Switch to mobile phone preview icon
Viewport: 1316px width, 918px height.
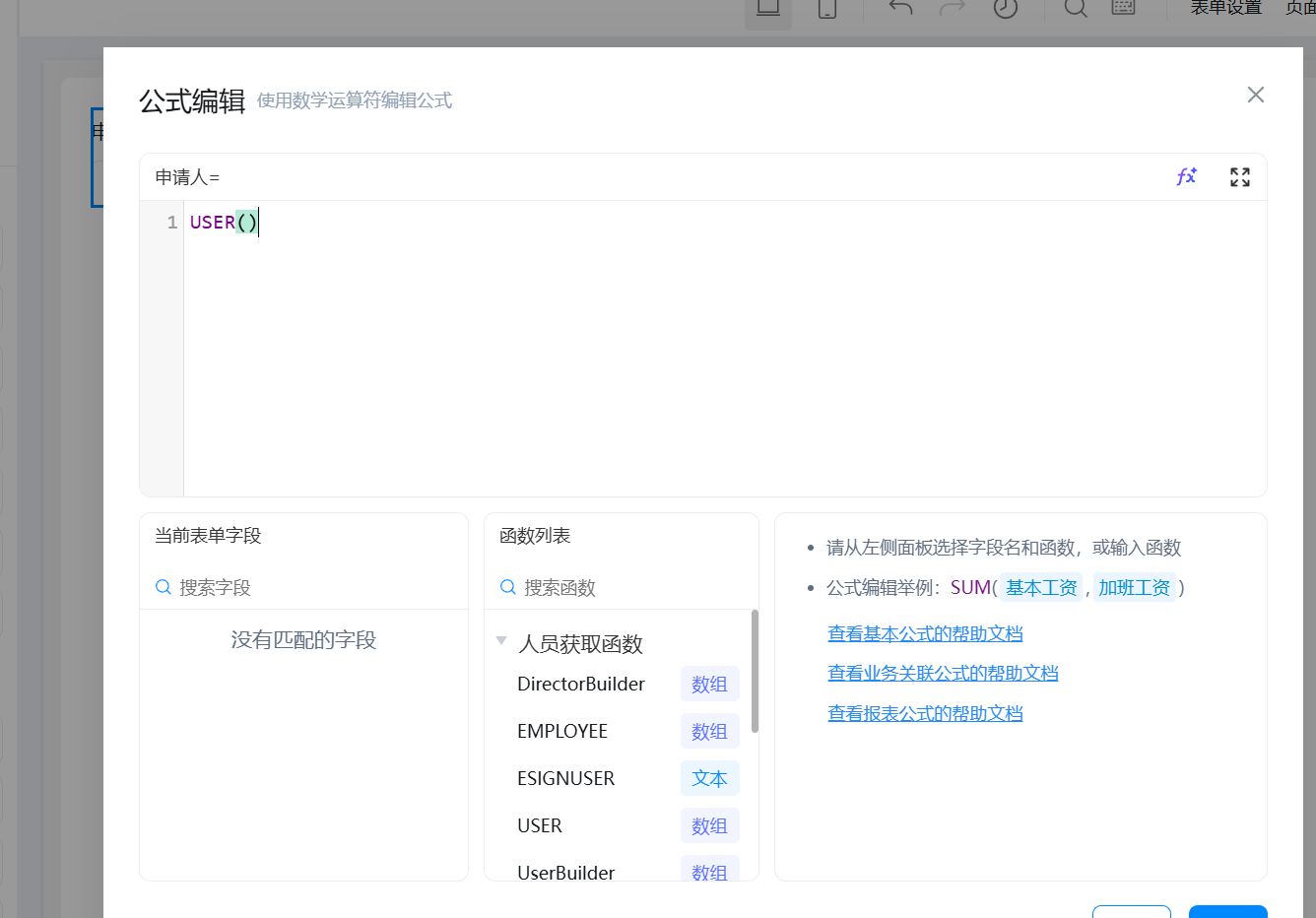point(827,10)
